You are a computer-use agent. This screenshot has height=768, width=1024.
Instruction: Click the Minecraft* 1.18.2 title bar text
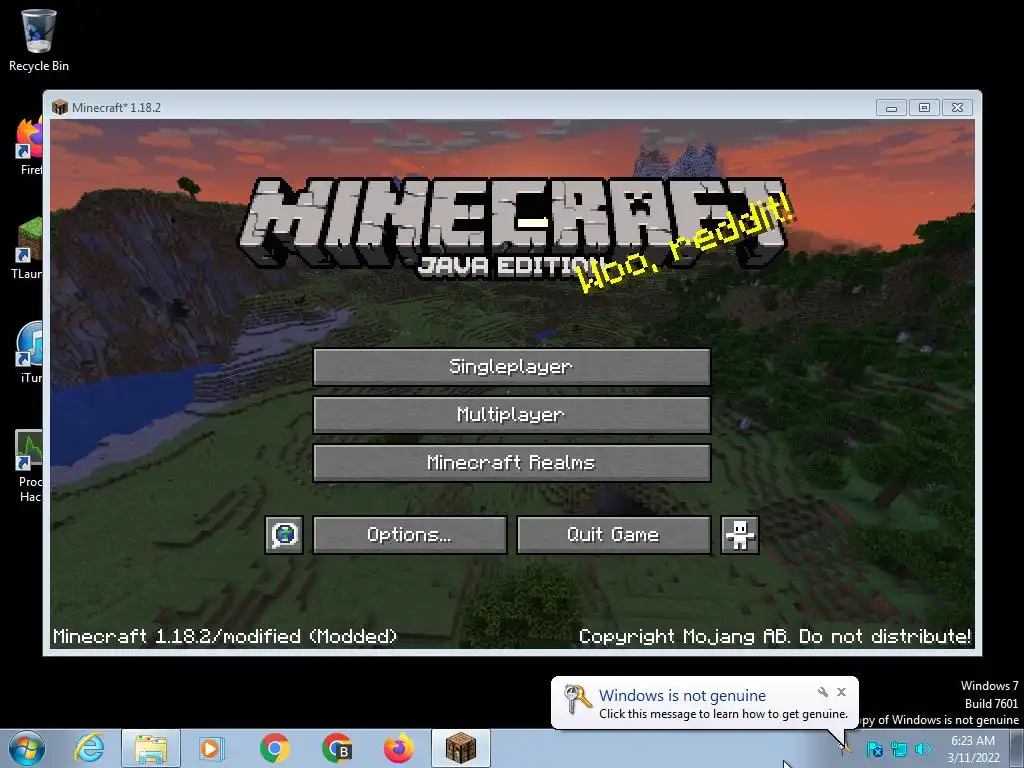tap(116, 108)
